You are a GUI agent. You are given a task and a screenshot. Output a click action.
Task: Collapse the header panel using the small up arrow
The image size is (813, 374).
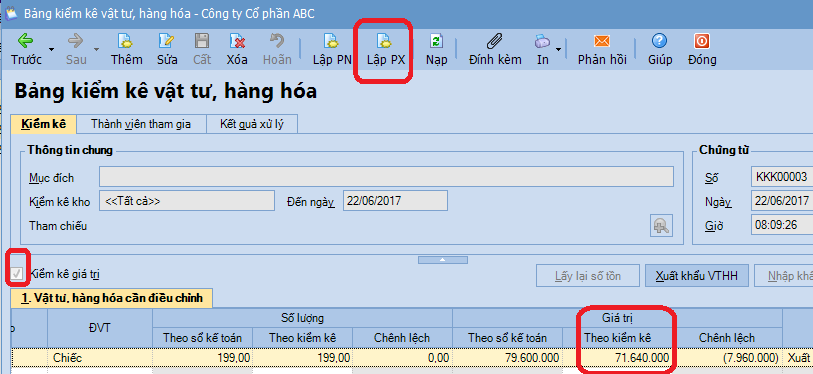pyautogui.click(x=442, y=259)
